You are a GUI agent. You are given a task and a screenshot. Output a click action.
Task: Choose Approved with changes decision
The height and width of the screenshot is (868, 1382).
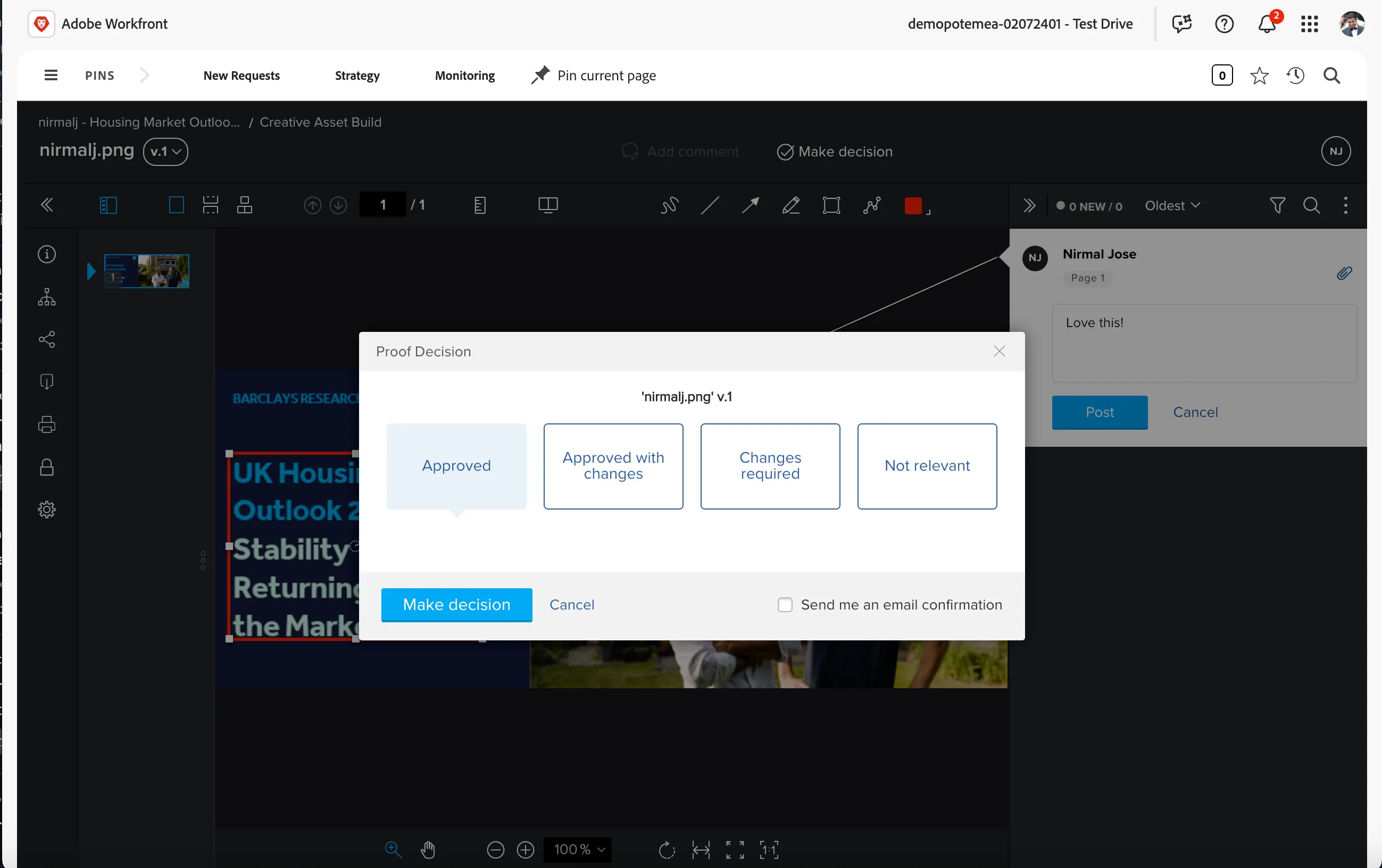point(613,466)
